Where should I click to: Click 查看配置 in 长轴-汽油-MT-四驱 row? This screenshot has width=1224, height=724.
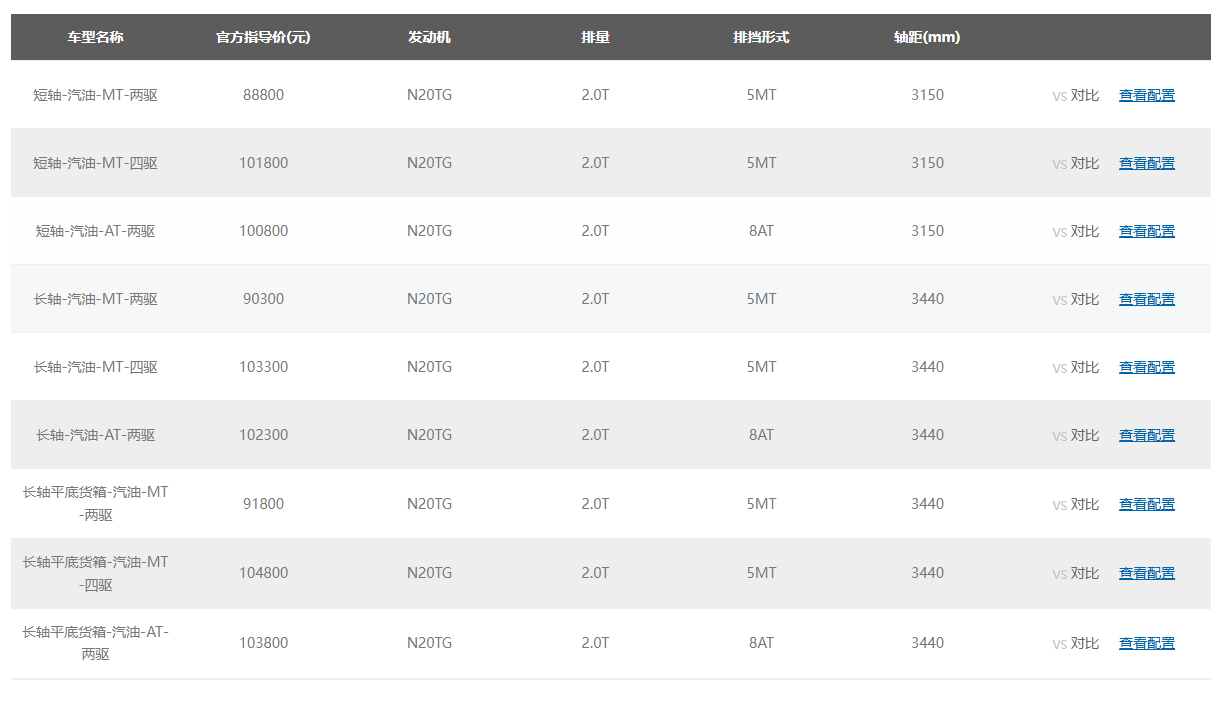[1146, 367]
